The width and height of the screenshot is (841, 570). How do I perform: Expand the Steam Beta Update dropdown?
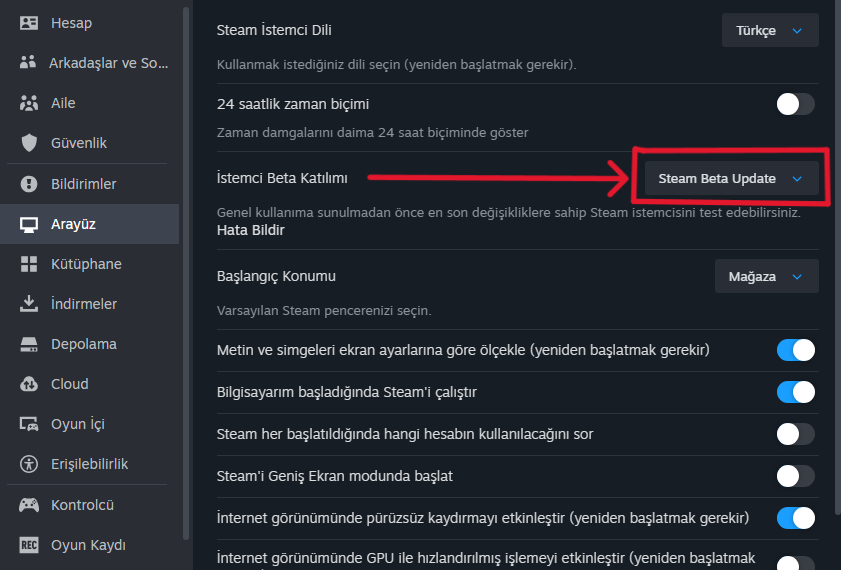pos(730,179)
